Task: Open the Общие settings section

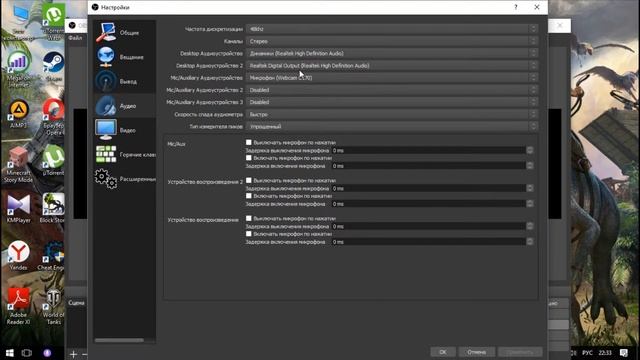Action: click(124, 33)
